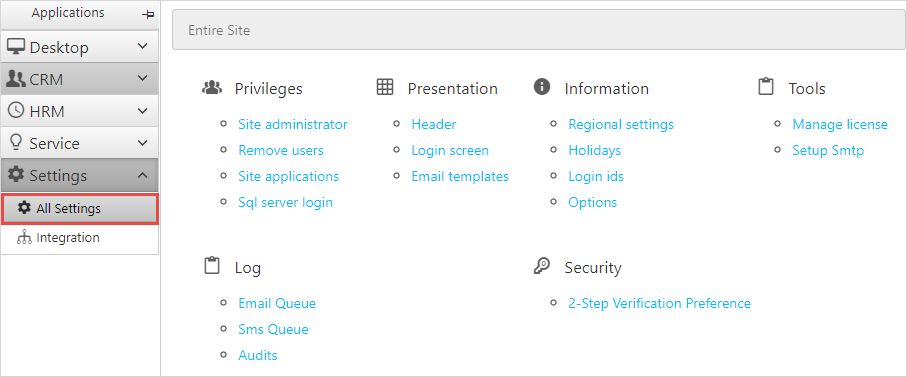Expand the Service section chevron

(142, 142)
